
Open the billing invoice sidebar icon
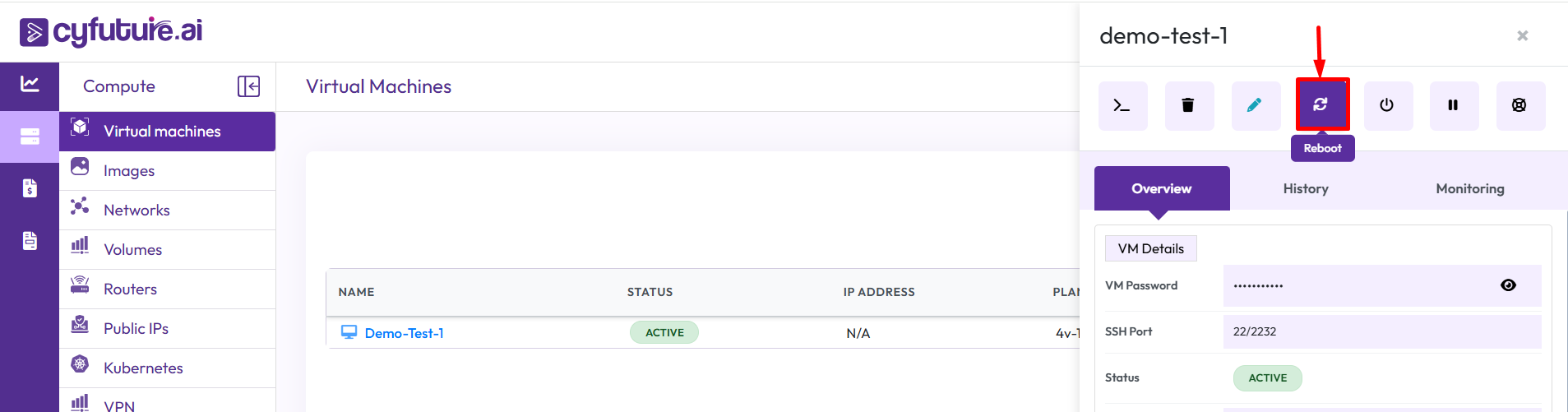point(30,188)
